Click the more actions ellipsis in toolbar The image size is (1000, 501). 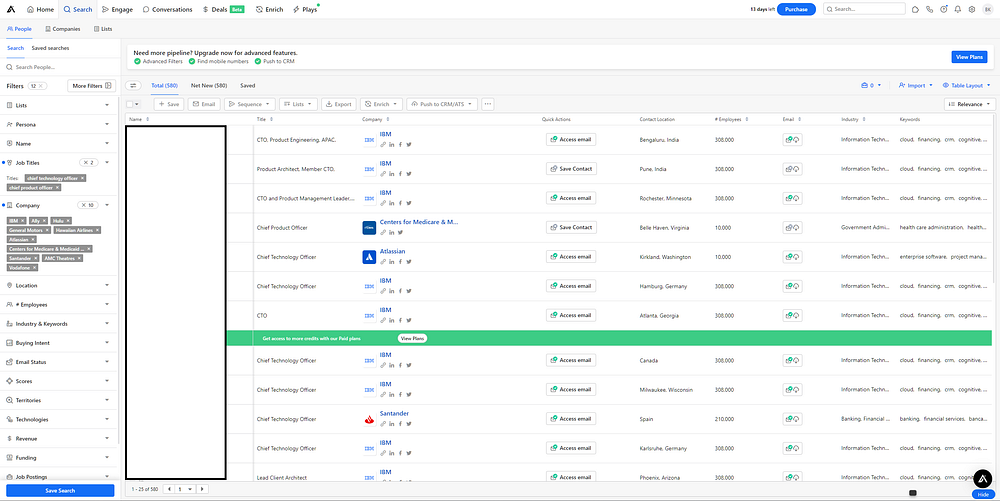488,104
